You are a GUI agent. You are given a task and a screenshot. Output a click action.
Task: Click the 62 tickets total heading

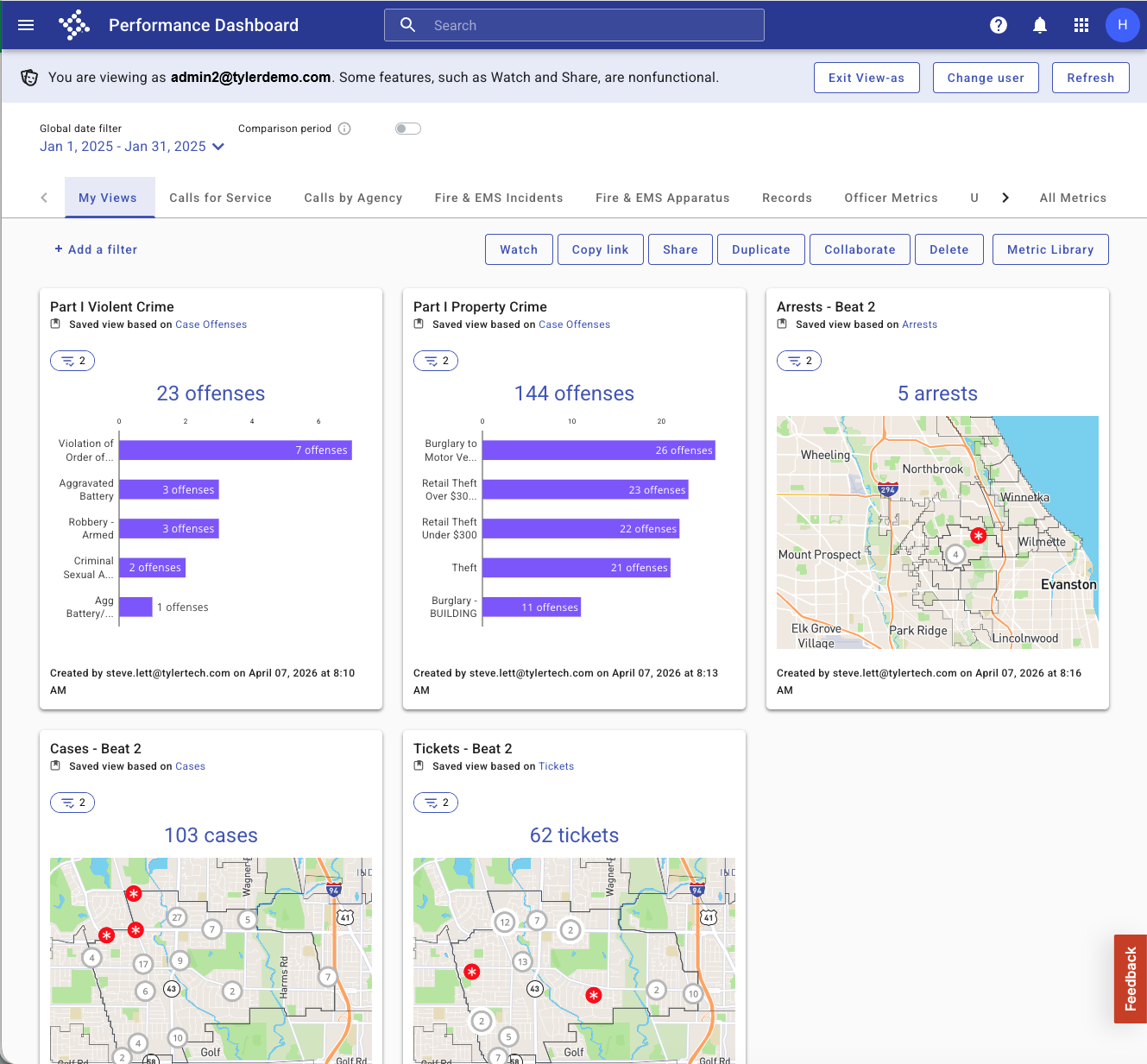pyautogui.click(x=574, y=835)
